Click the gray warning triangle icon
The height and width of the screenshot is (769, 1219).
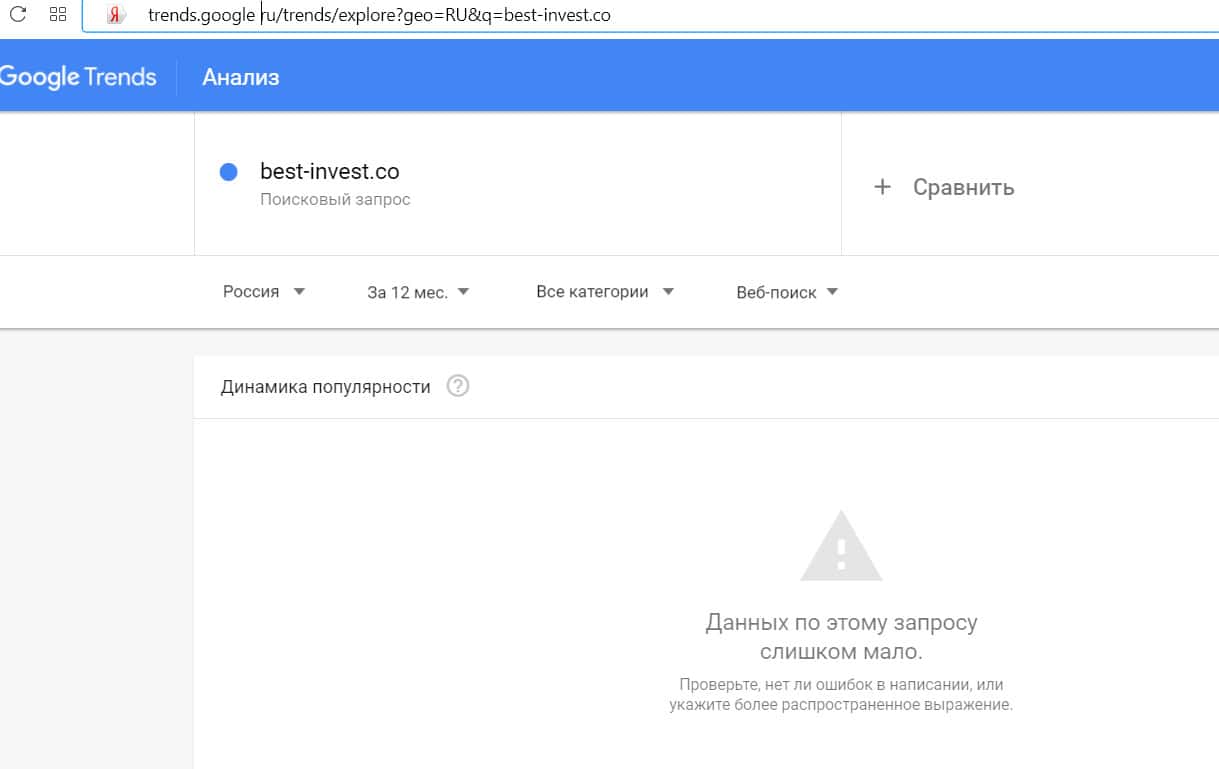coord(841,546)
